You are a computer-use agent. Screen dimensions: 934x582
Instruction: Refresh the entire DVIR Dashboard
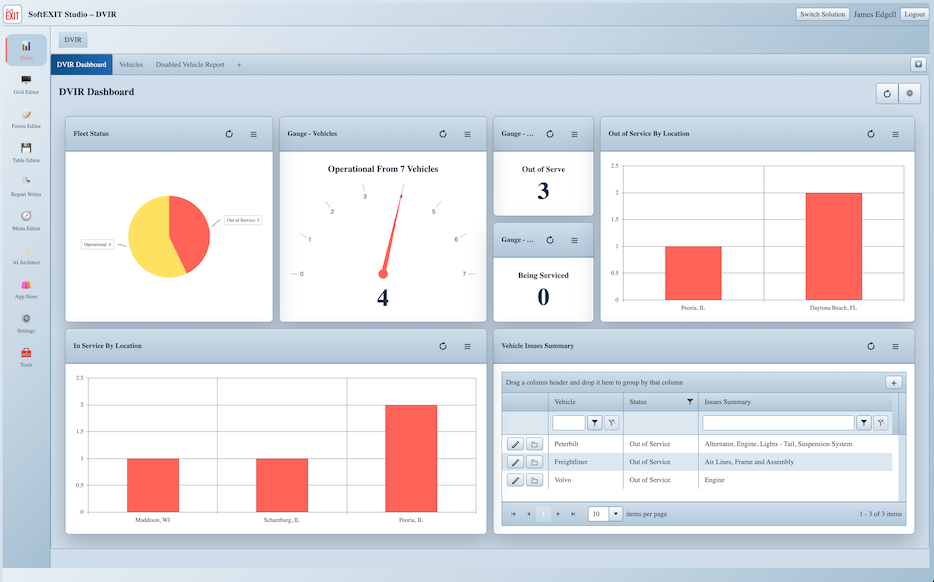coord(887,94)
